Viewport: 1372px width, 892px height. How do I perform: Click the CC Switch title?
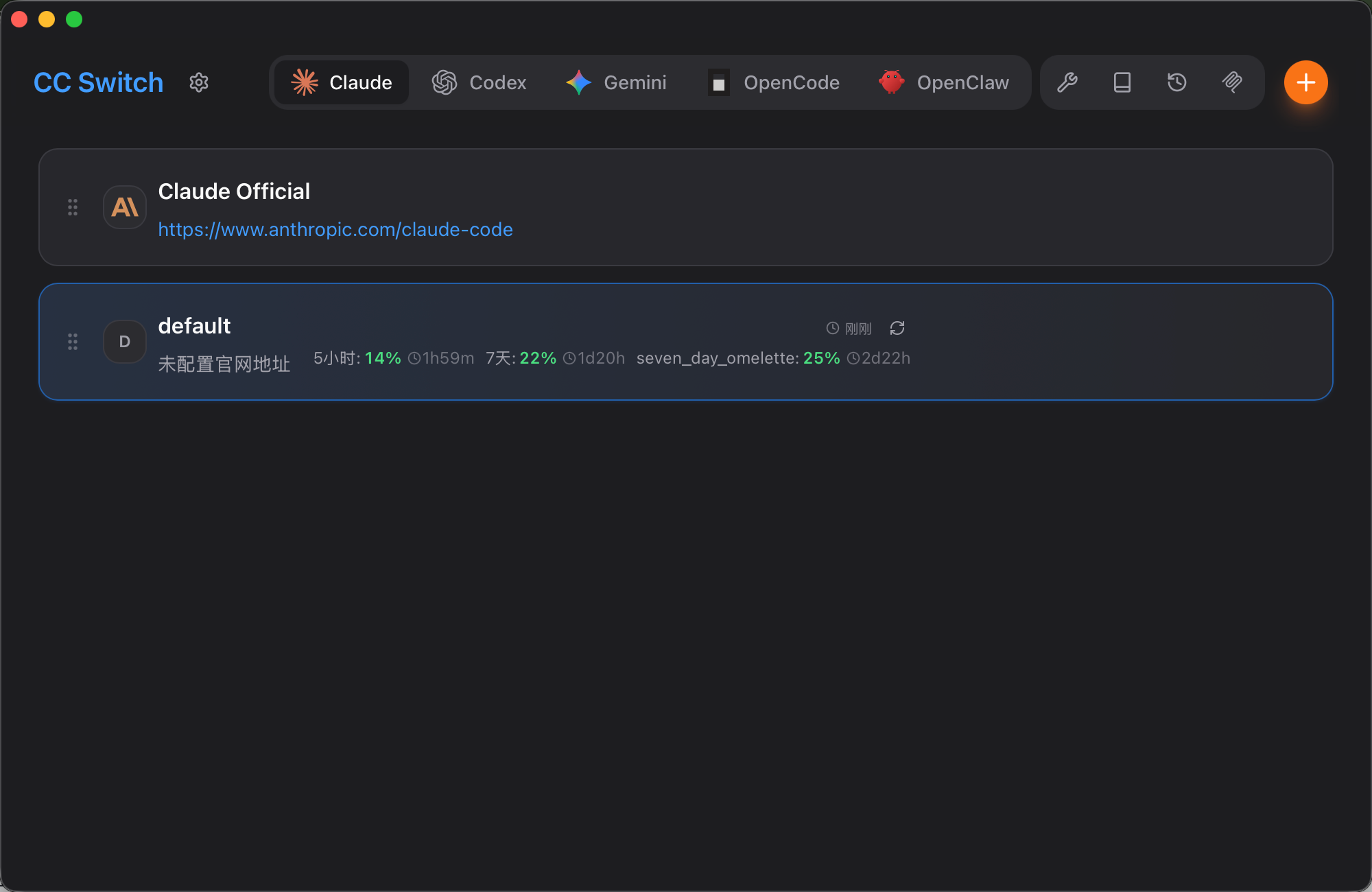99,82
